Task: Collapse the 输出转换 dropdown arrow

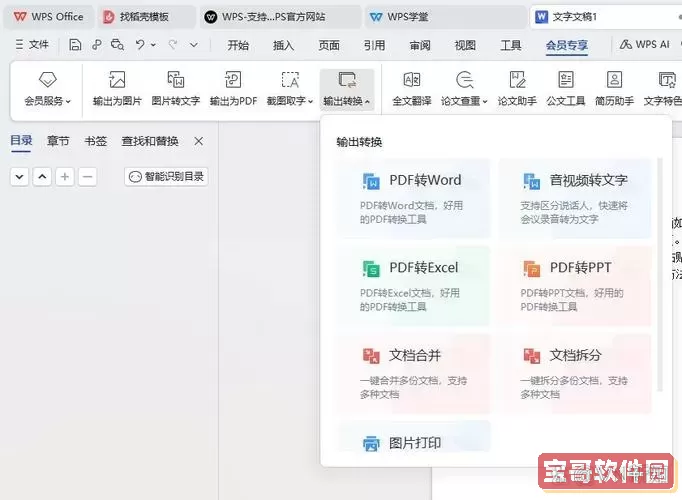Action: pyautogui.click(x=368, y=102)
